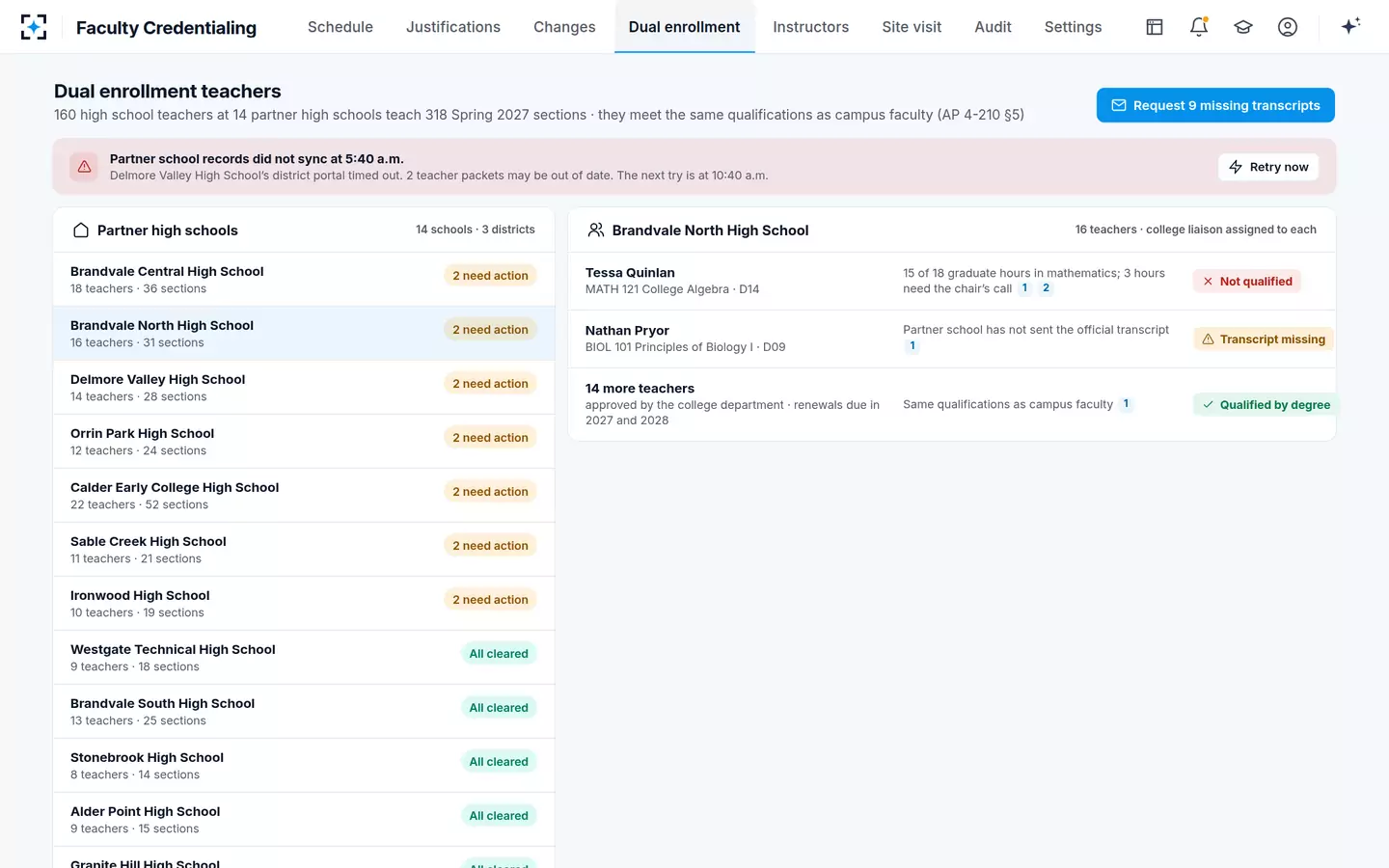Open the Instructors tab

[811, 27]
